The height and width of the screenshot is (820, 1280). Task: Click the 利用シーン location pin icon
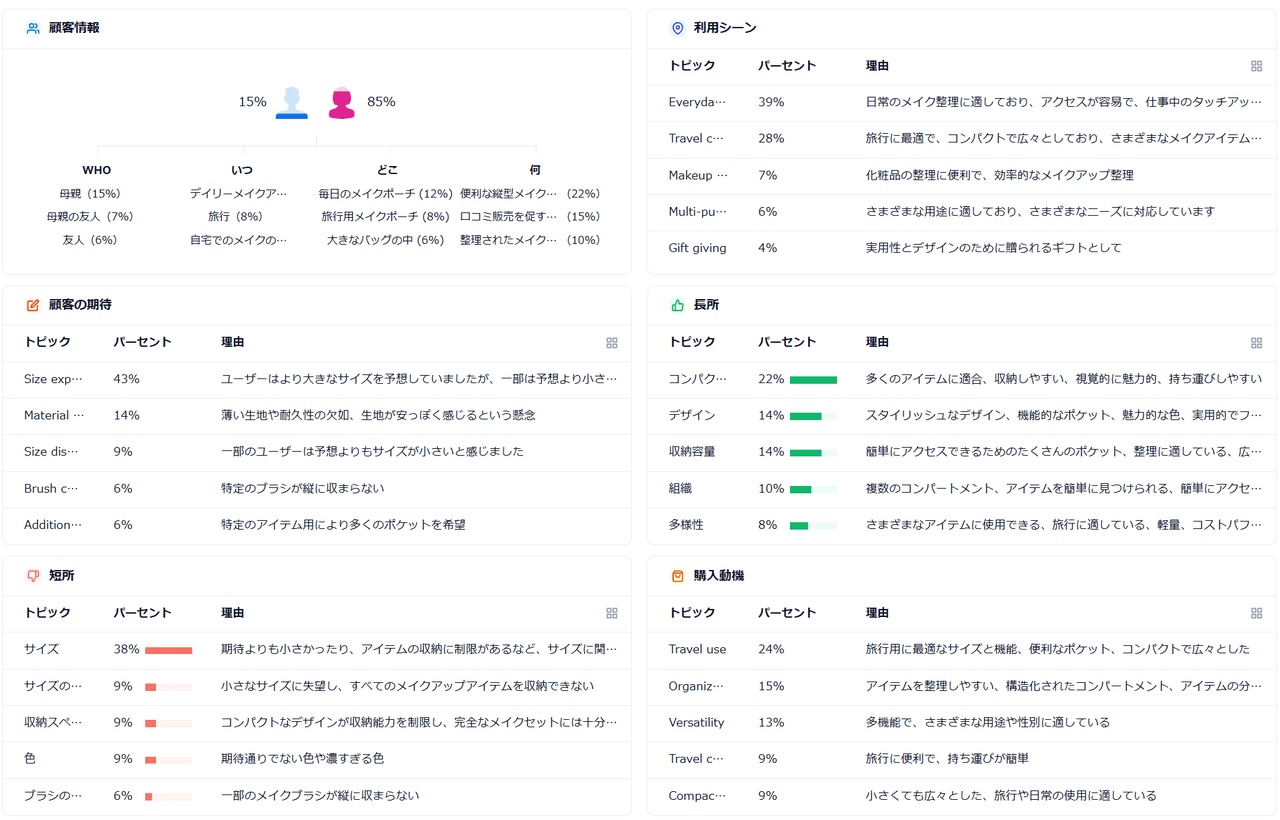click(678, 28)
